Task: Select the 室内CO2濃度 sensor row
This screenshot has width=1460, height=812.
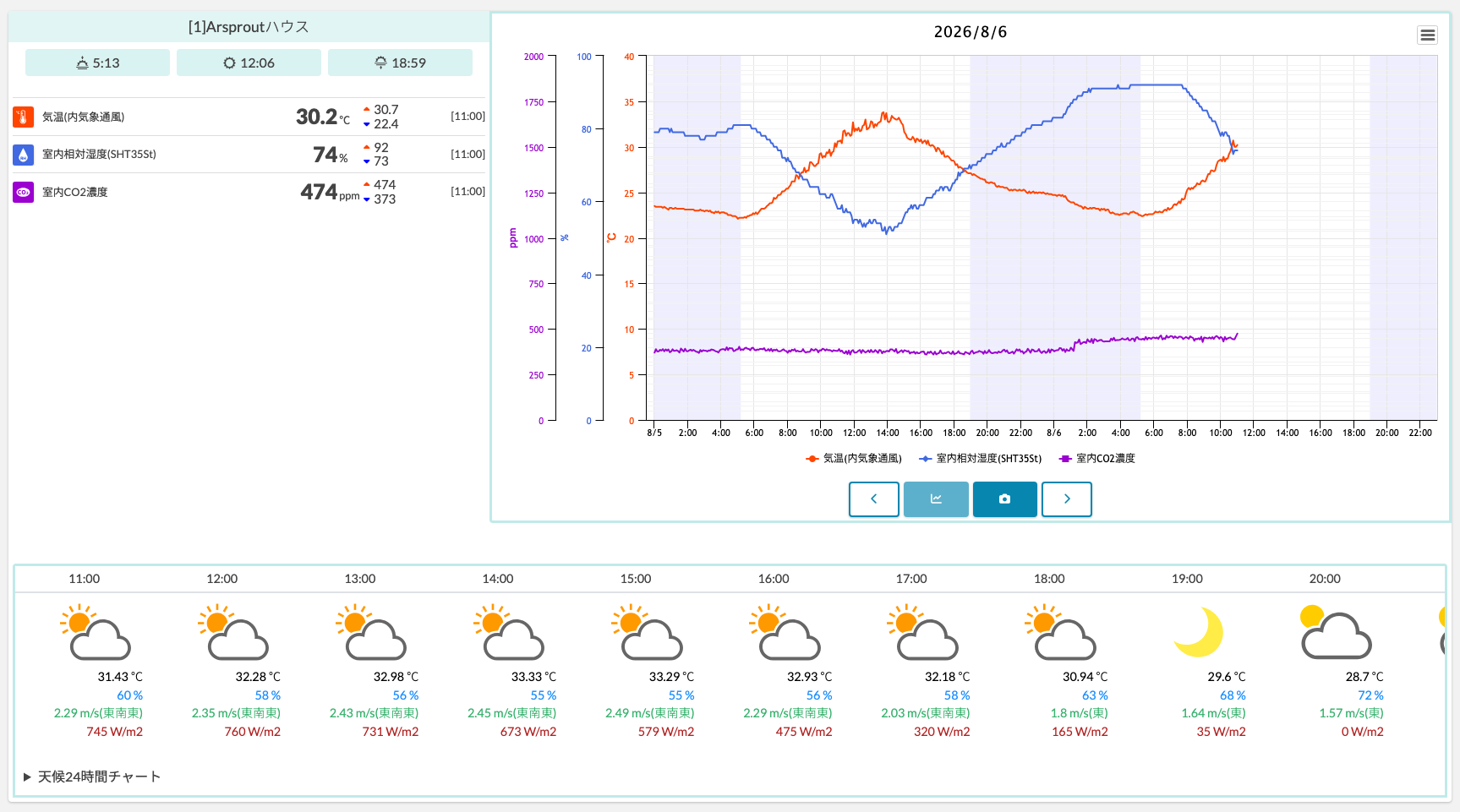Action: (249, 192)
